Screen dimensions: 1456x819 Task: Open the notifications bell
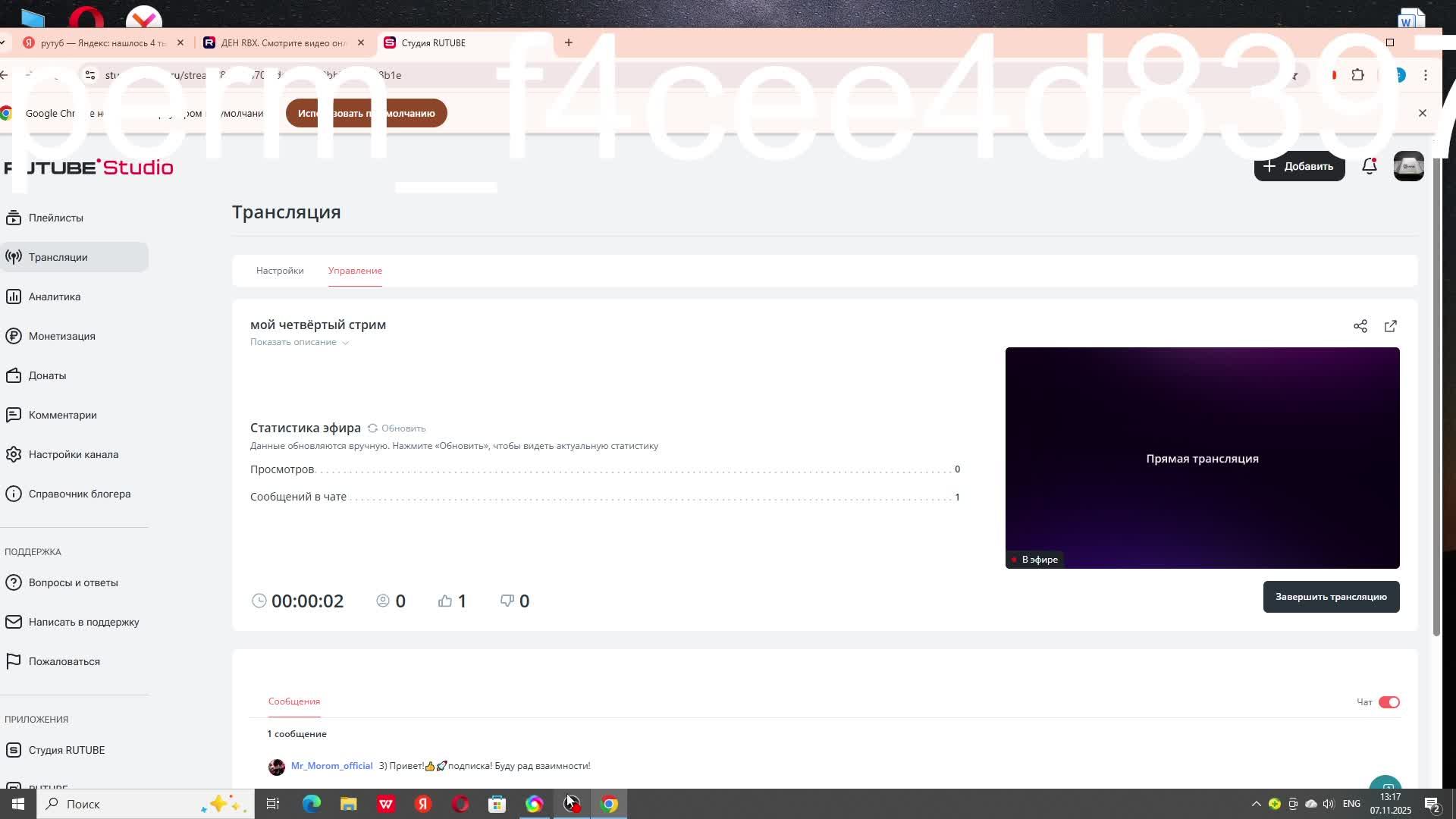click(1370, 166)
